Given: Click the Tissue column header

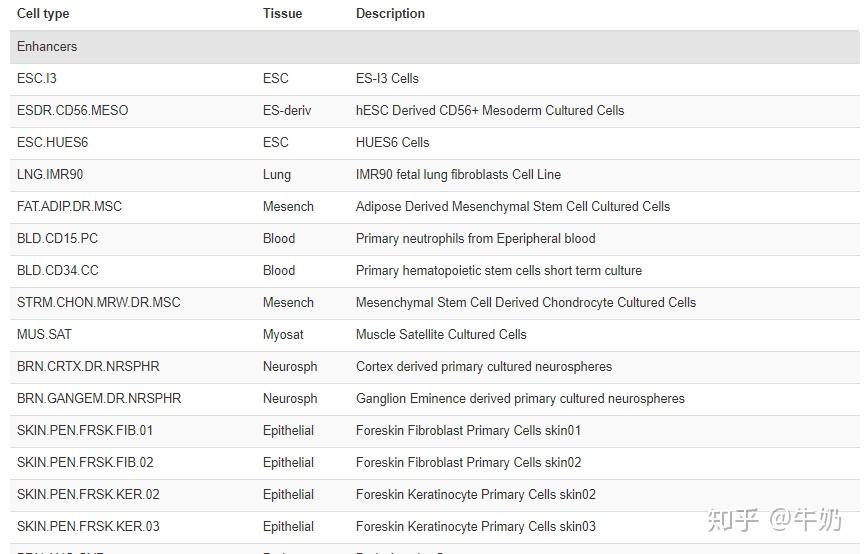Looking at the screenshot, I should (x=282, y=14).
